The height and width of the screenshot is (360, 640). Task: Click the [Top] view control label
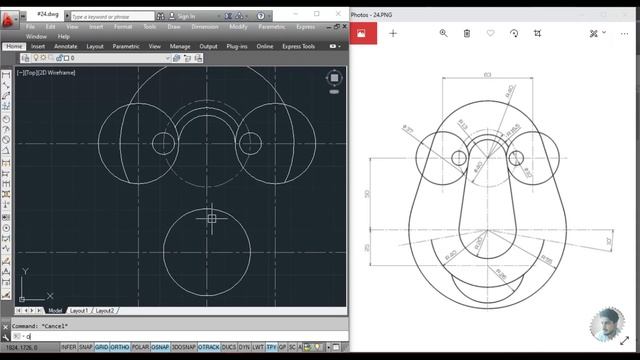(31, 73)
